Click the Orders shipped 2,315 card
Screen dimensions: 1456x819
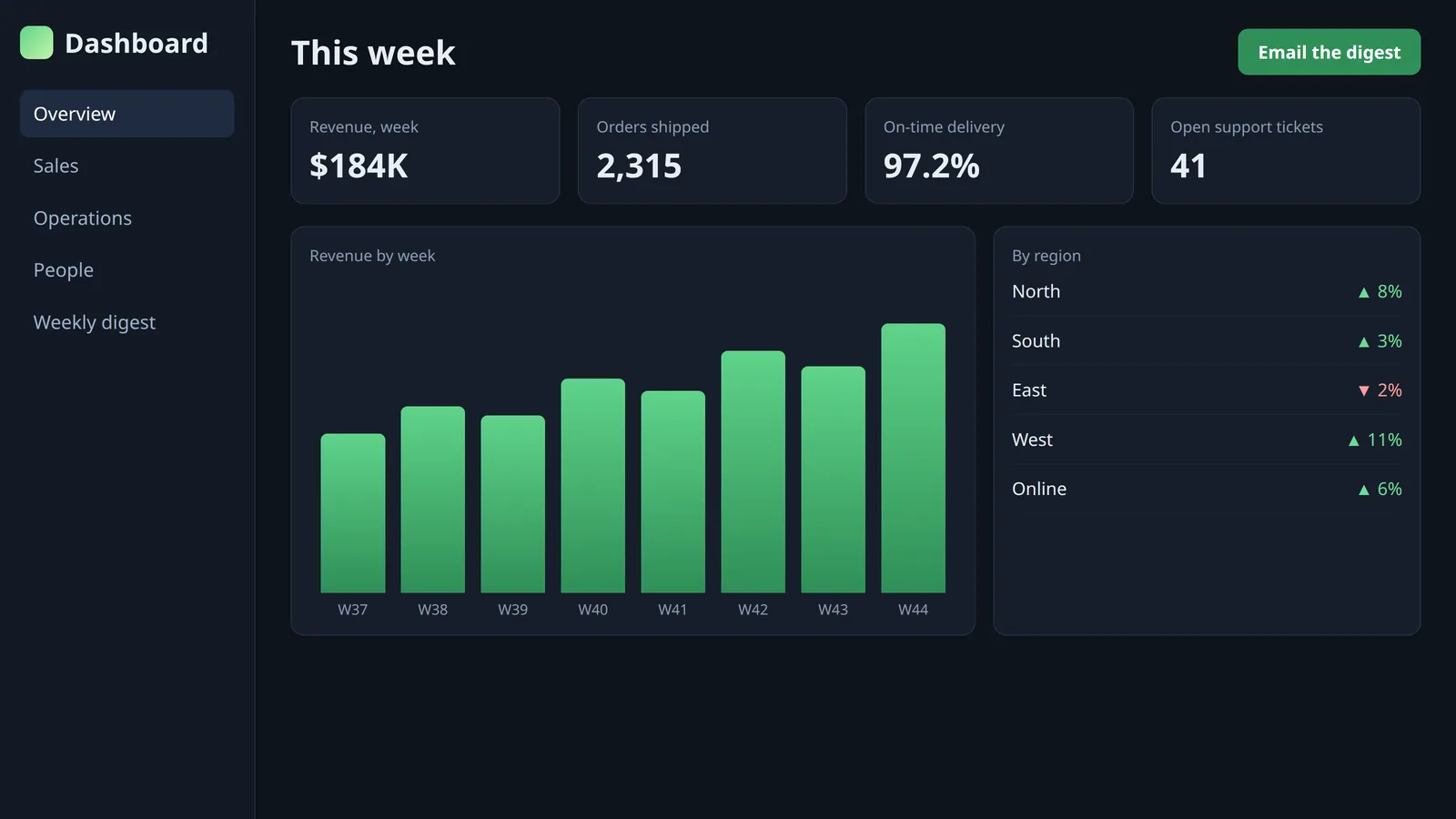point(712,151)
